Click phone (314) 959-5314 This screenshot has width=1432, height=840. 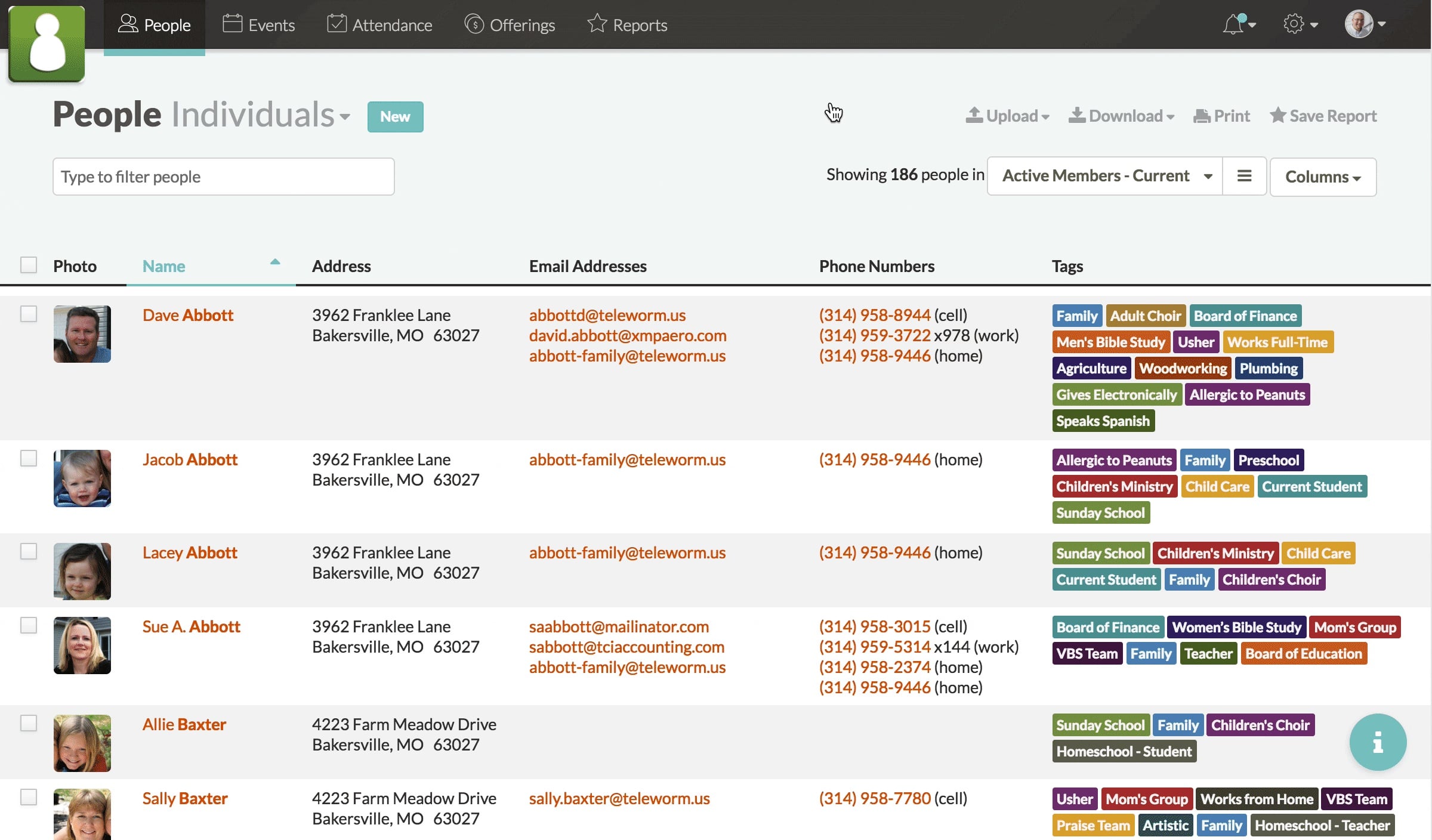coord(875,647)
